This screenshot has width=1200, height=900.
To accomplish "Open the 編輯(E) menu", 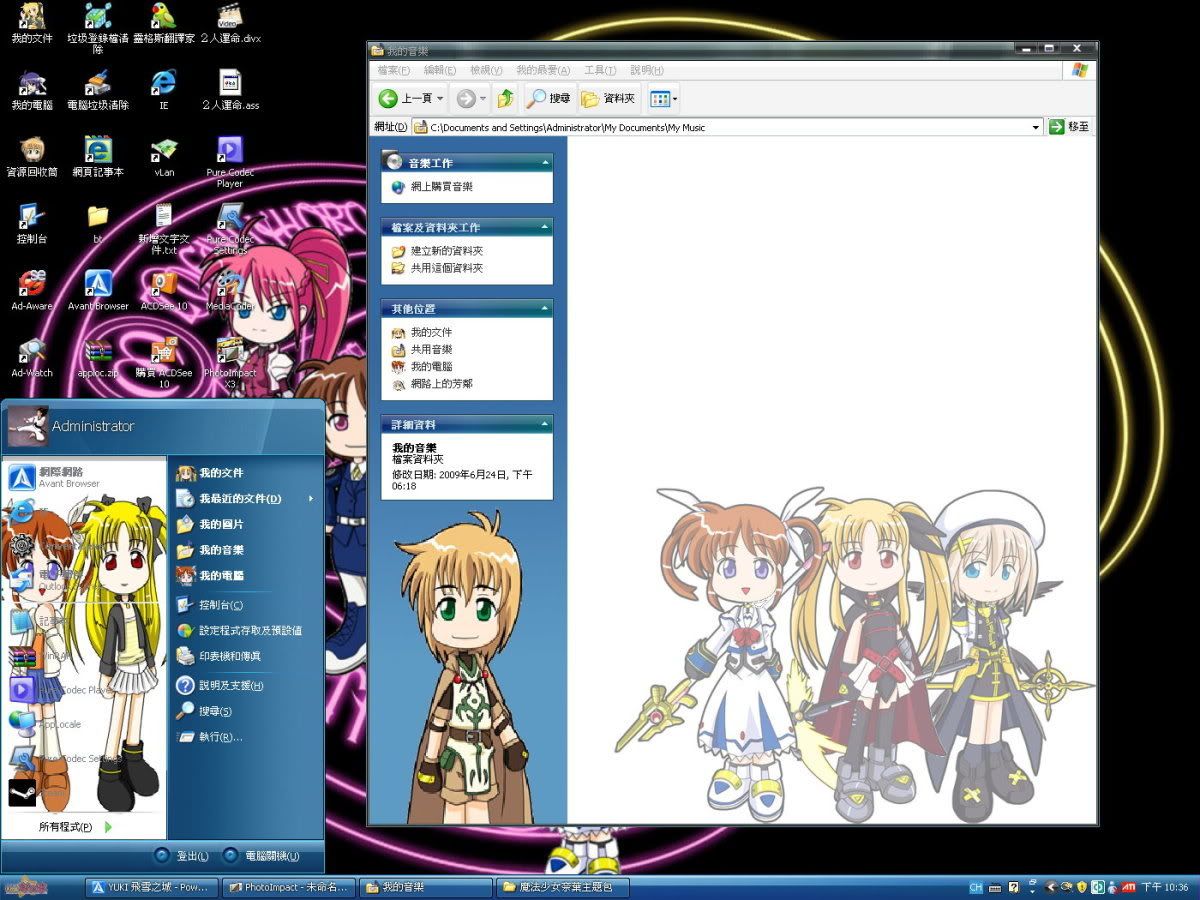I will (x=440, y=70).
